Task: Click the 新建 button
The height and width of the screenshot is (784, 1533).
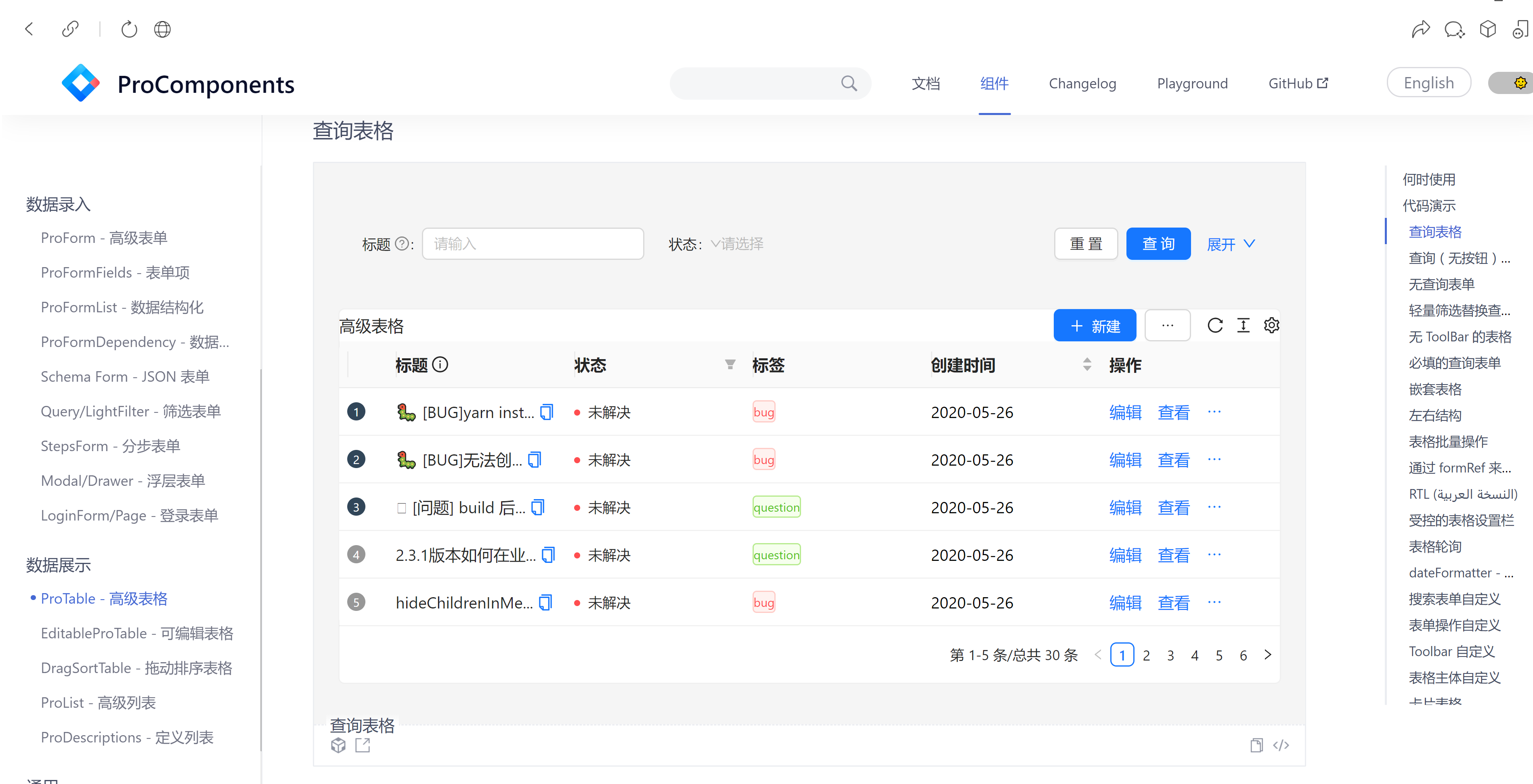Action: tap(1095, 325)
